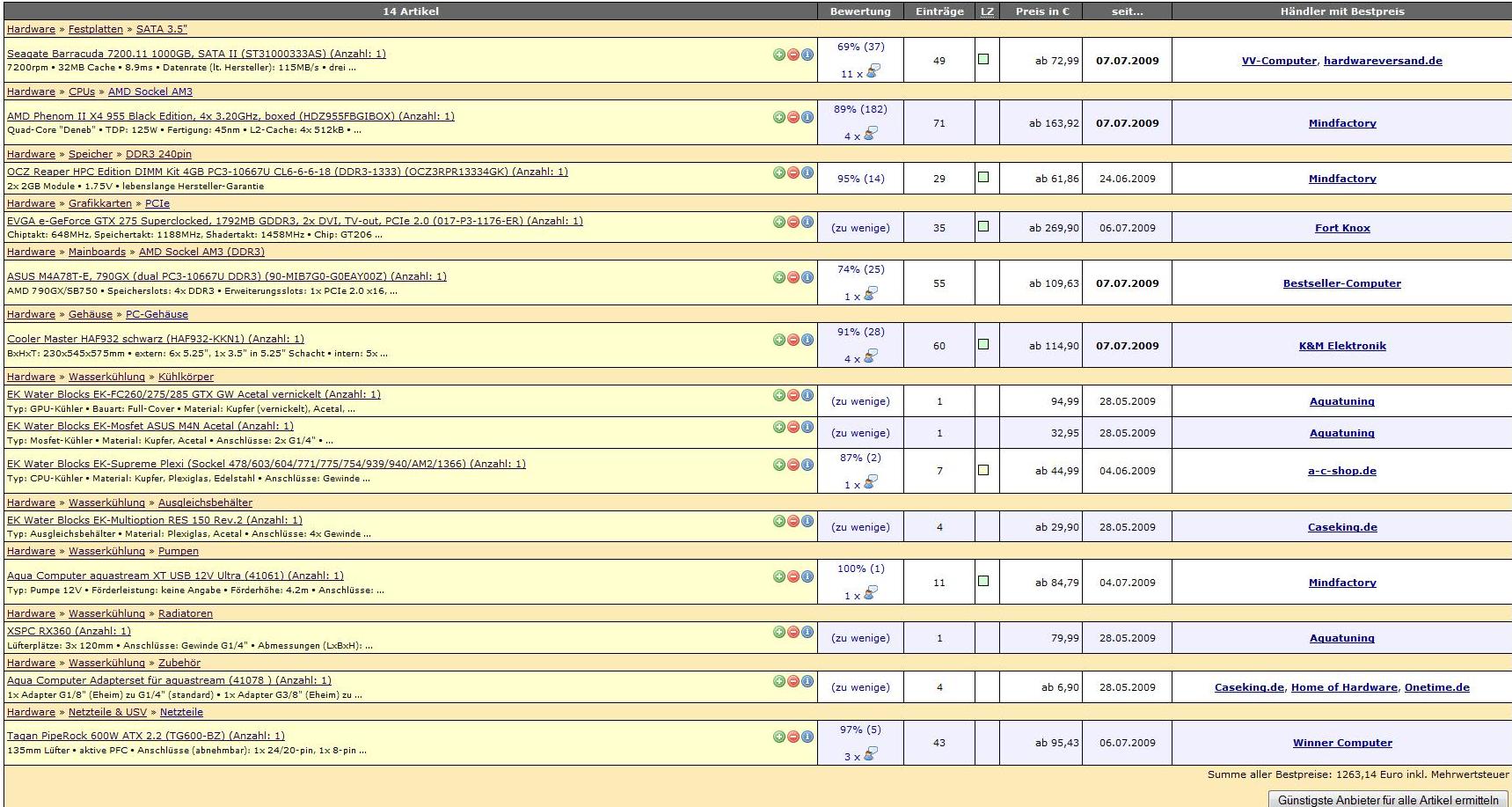Open Netzteile & USV category breadcrumb
The height and width of the screenshot is (807, 1512).
coord(107,712)
